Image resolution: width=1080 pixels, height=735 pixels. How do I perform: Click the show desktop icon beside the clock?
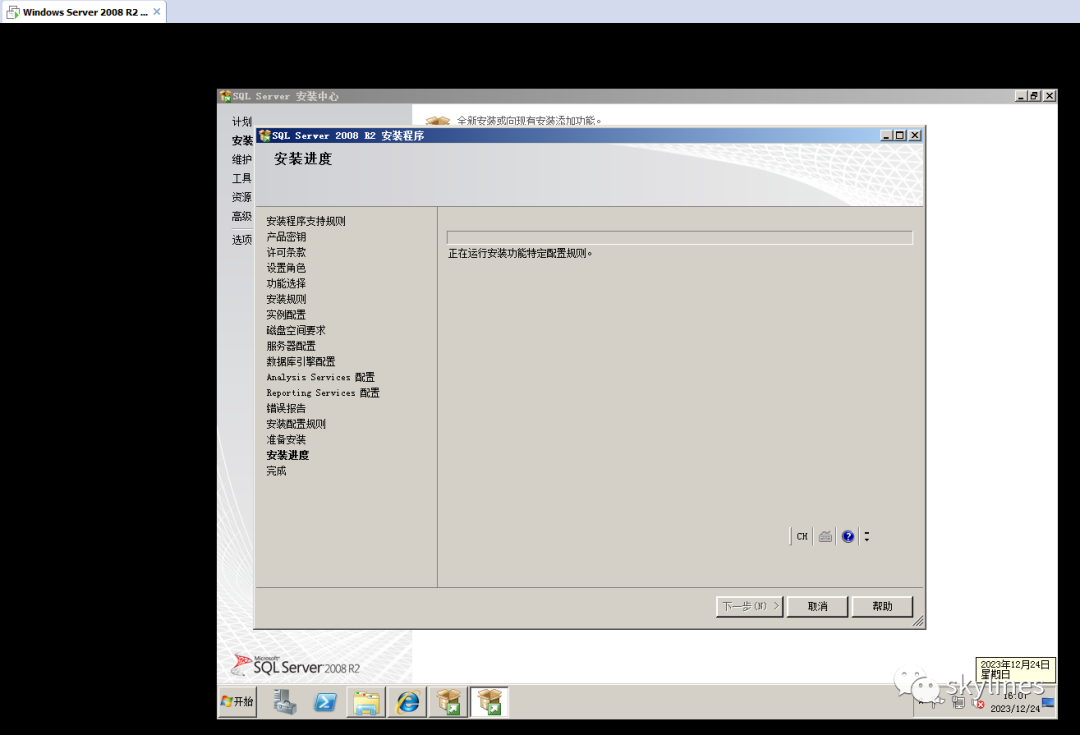(x=1048, y=703)
